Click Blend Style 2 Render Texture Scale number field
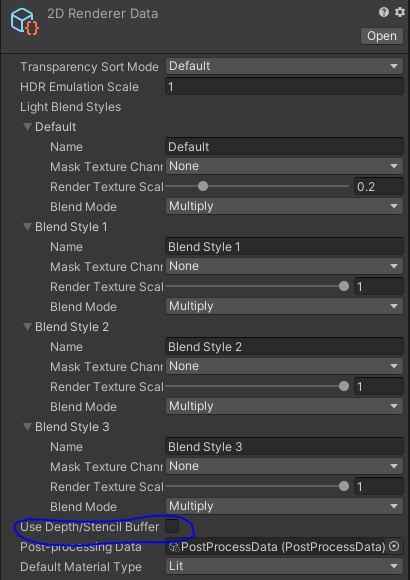This screenshot has height=580, width=410. [x=379, y=387]
